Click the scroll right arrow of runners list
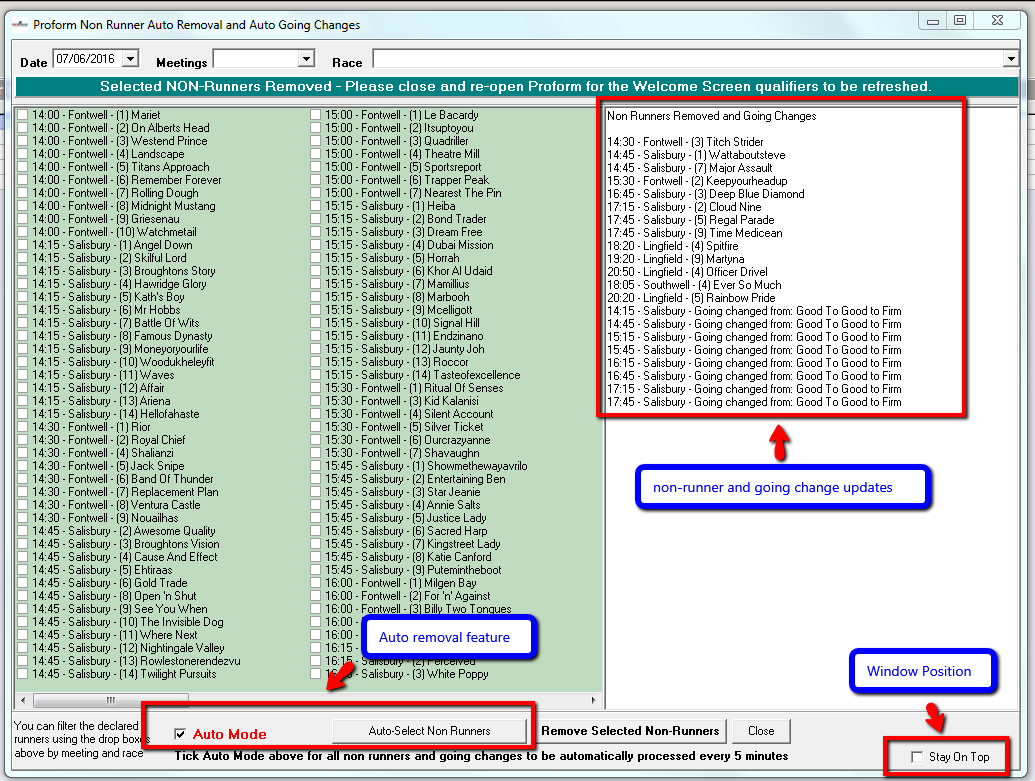Image resolution: width=1035 pixels, height=781 pixels. pyautogui.click(x=593, y=700)
